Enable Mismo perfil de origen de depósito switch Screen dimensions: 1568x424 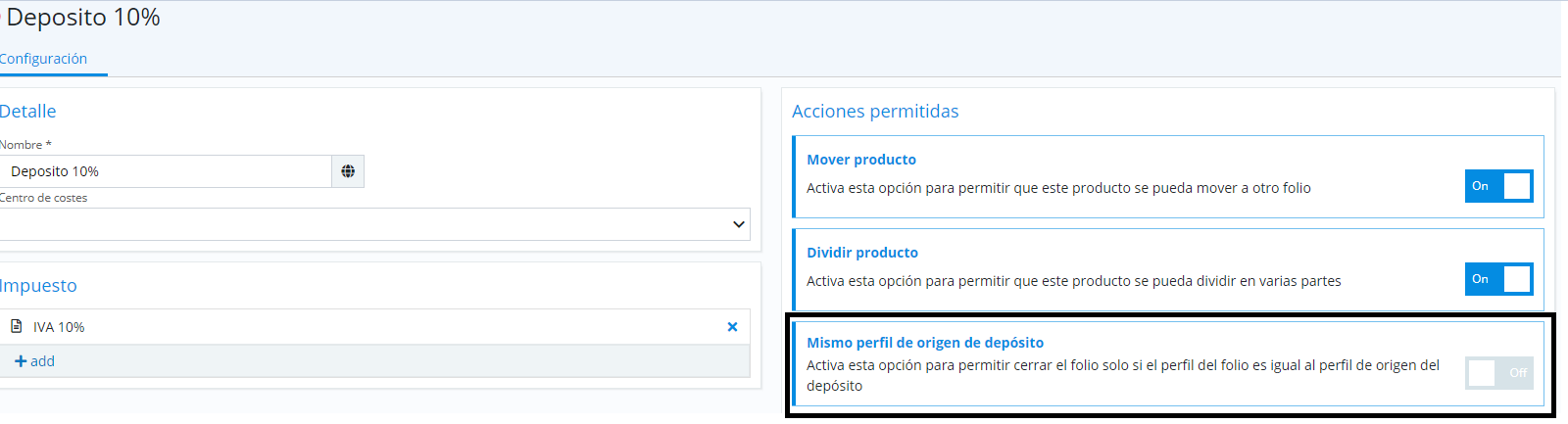pos(1498,372)
